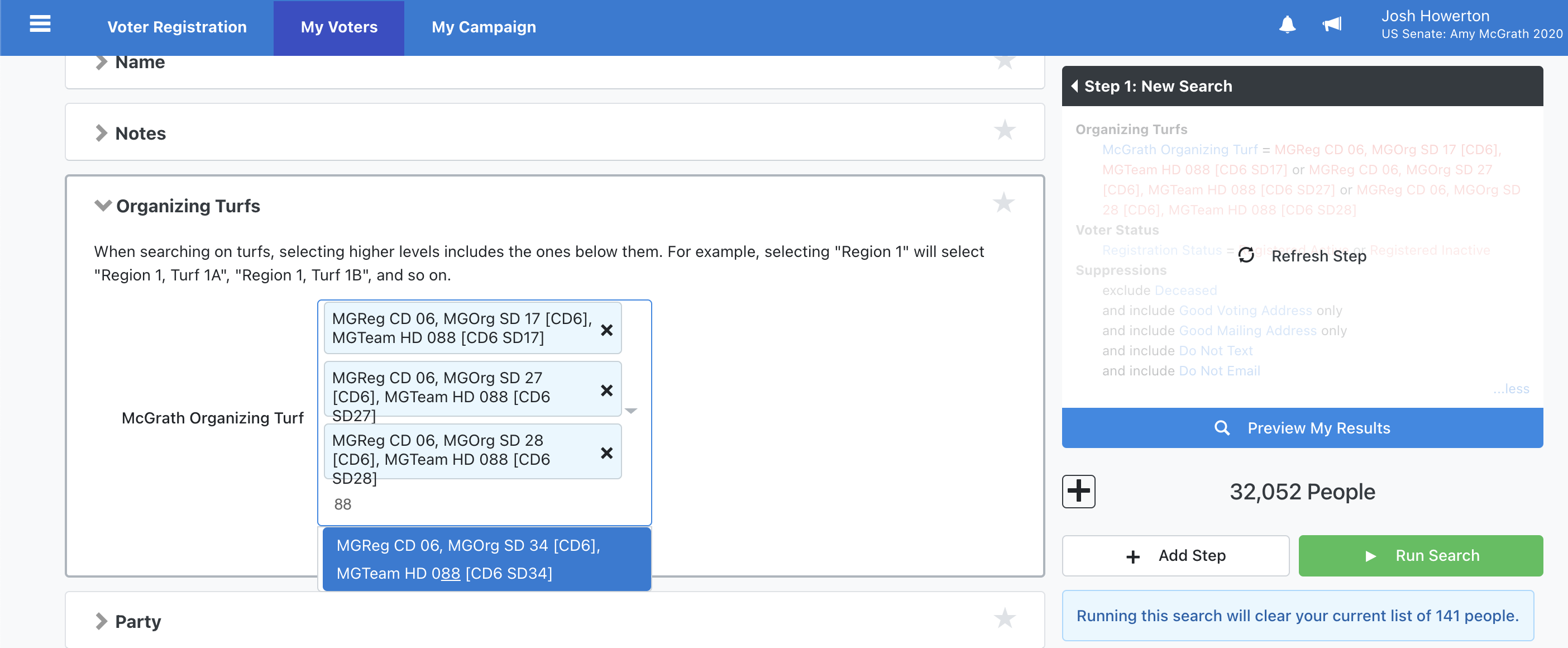Switch to the My Campaign tab
Image resolution: width=1568 pixels, height=648 pixels.
[x=484, y=27]
